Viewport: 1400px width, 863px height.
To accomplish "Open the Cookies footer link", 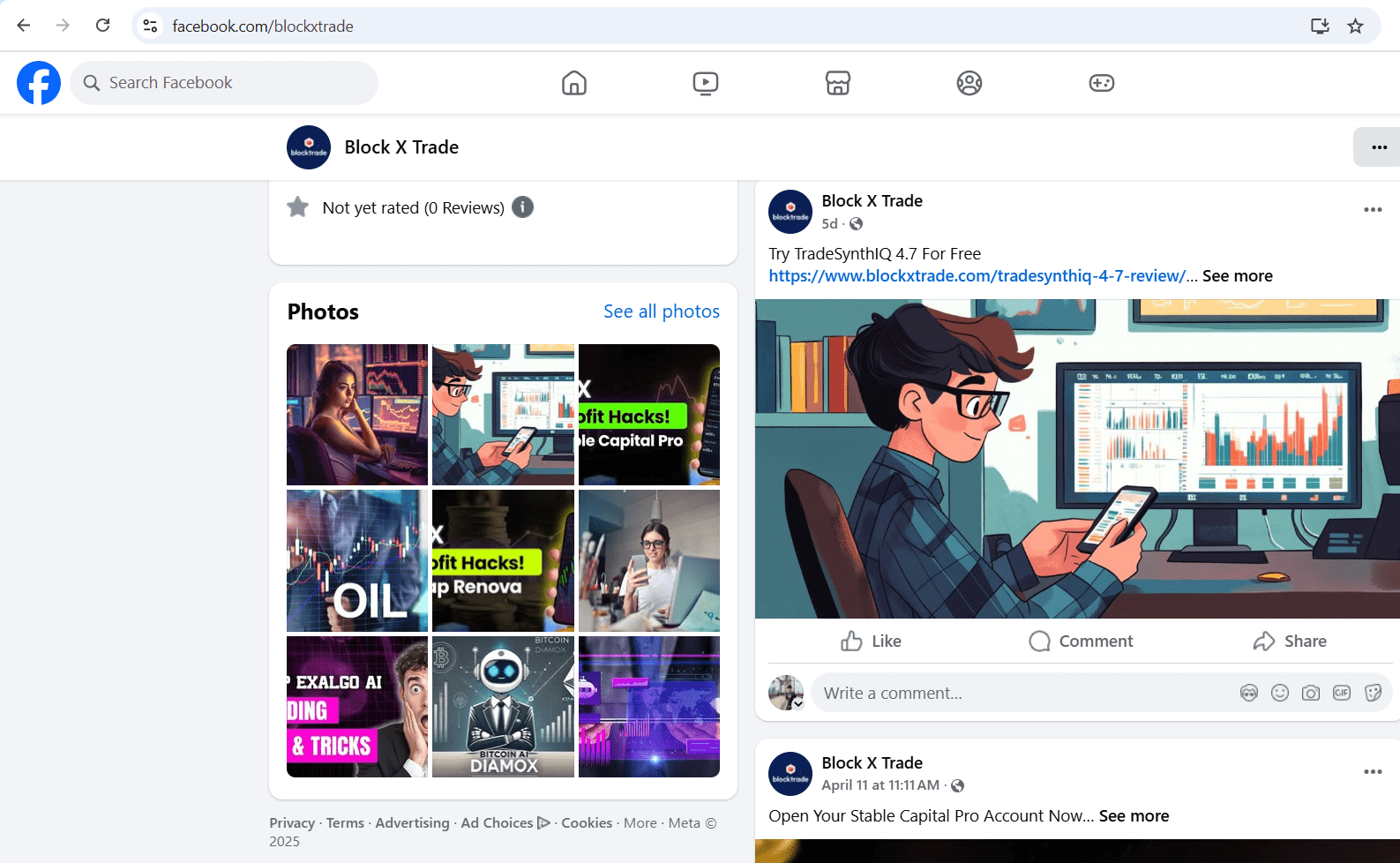I will [587, 822].
